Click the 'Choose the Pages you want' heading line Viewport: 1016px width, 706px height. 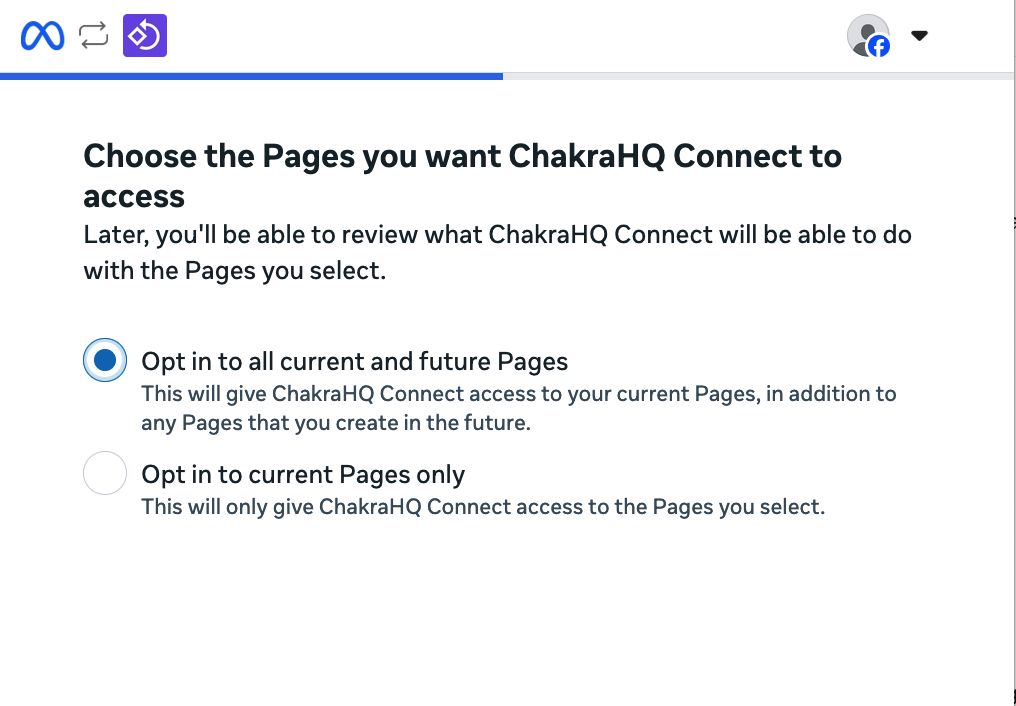coord(462,157)
